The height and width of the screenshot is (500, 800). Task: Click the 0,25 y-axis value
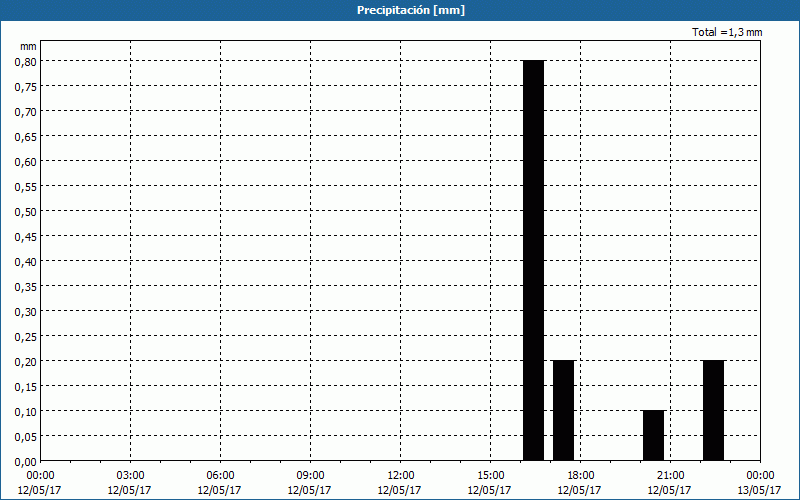(26, 337)
